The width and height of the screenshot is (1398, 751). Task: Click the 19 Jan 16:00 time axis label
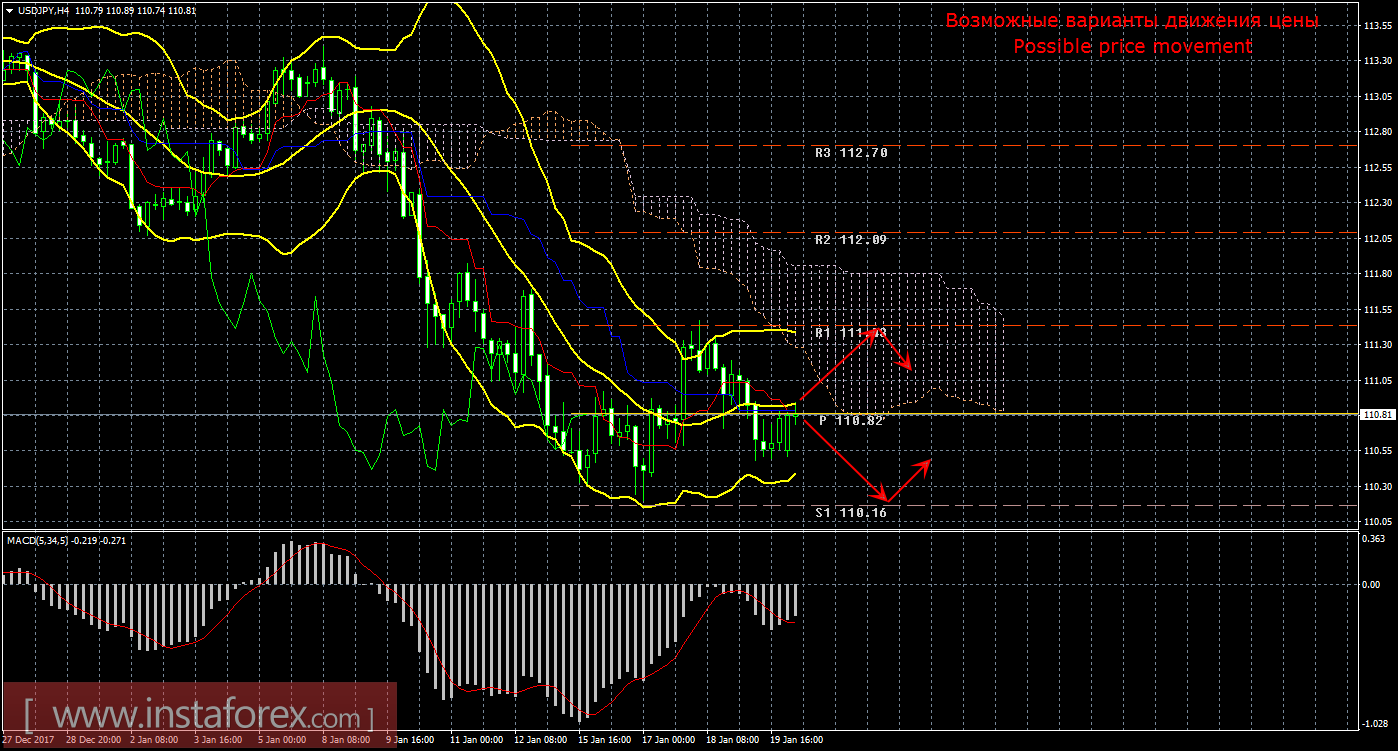tap(796, 741)
